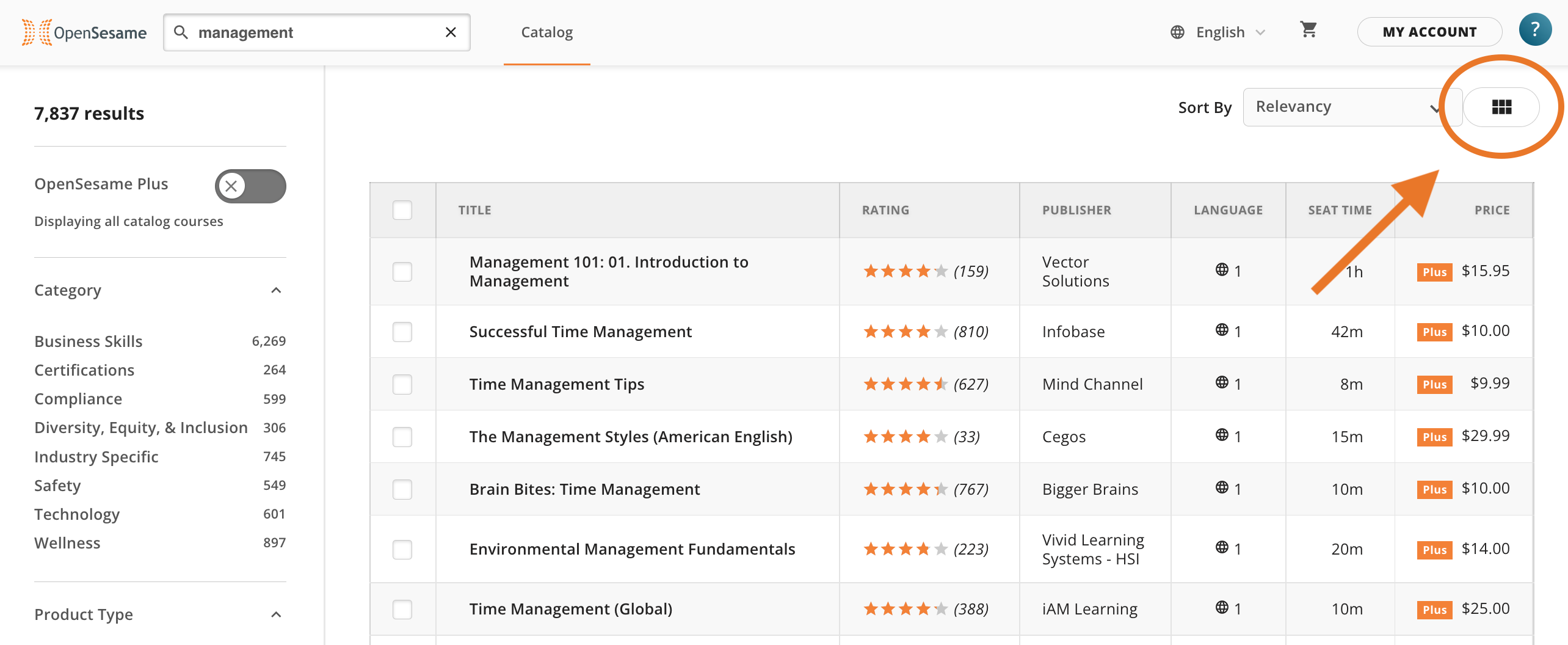Select Brain Bites: Time Management checkbox
1568x645 pixels.
pos(402,489)
